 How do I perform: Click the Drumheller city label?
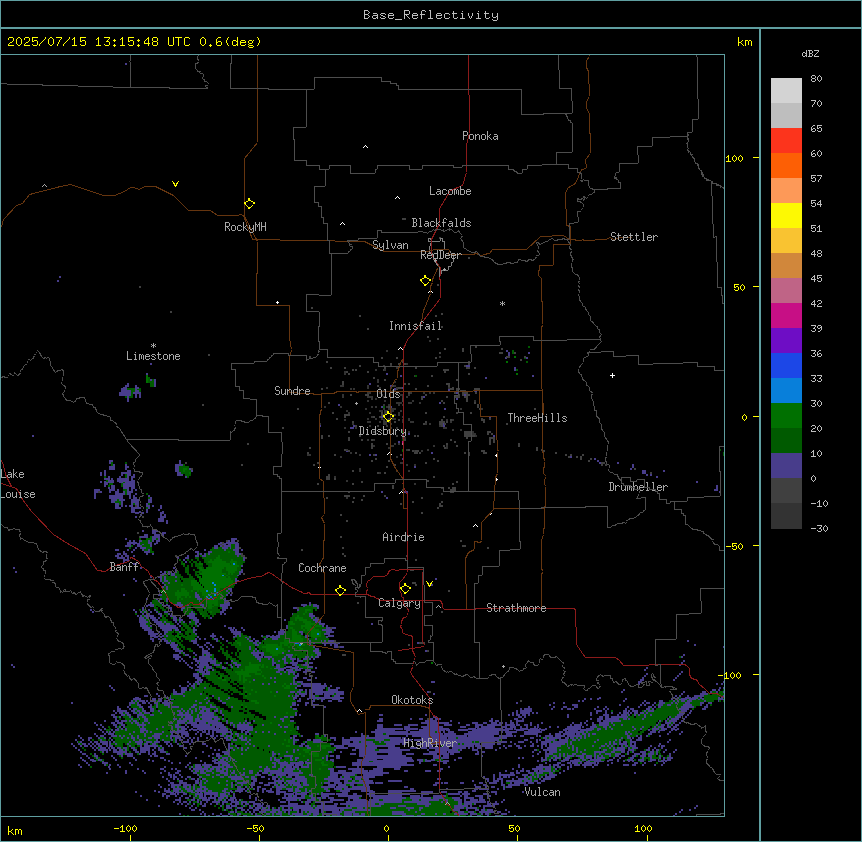[638, 487]
